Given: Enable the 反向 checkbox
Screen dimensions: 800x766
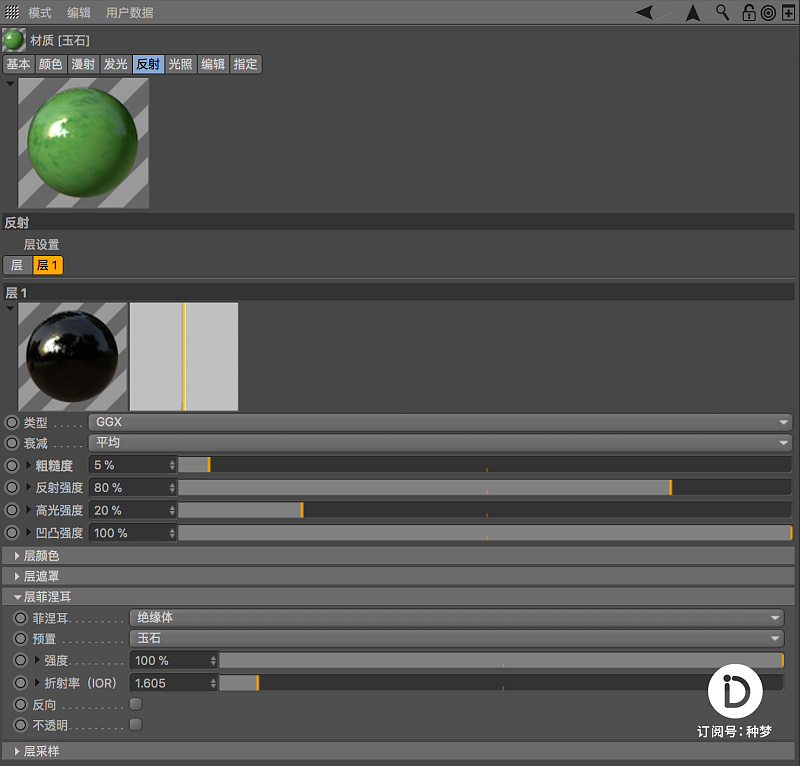Looking at the screenshot, I should (136, 704).
